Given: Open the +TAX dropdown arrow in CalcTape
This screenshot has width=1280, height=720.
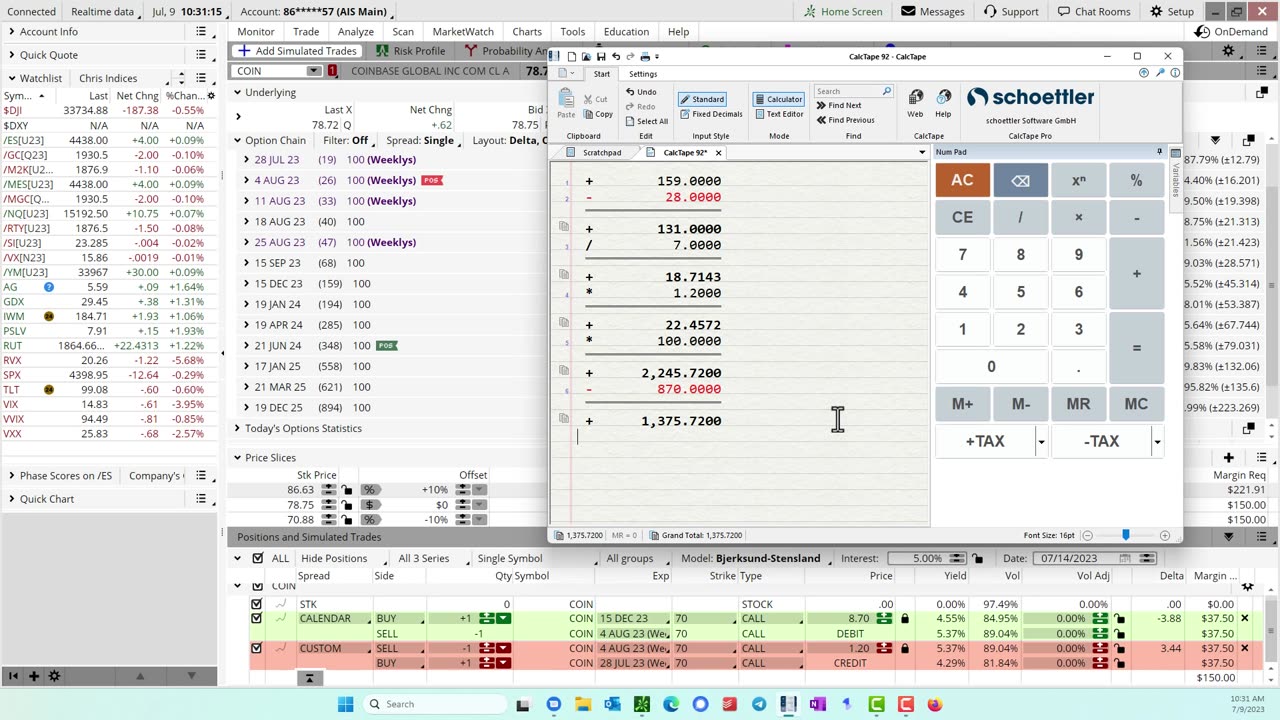Looking at the screenshot, I should pos(1041,441).
